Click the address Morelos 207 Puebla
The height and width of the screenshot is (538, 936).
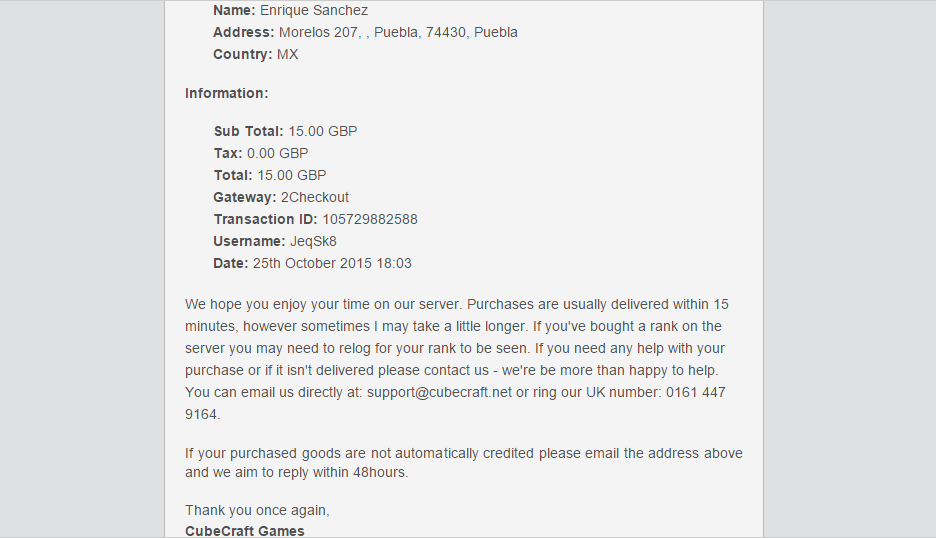pyautogui.click(x=398, y=32)
